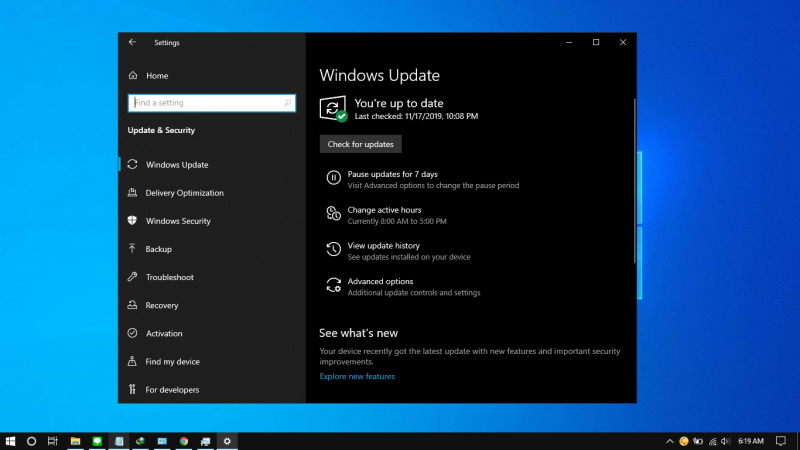This screenshot has height=450, width=800.
Task: Click the update status icon with green check
Action: tap(333, 109)
